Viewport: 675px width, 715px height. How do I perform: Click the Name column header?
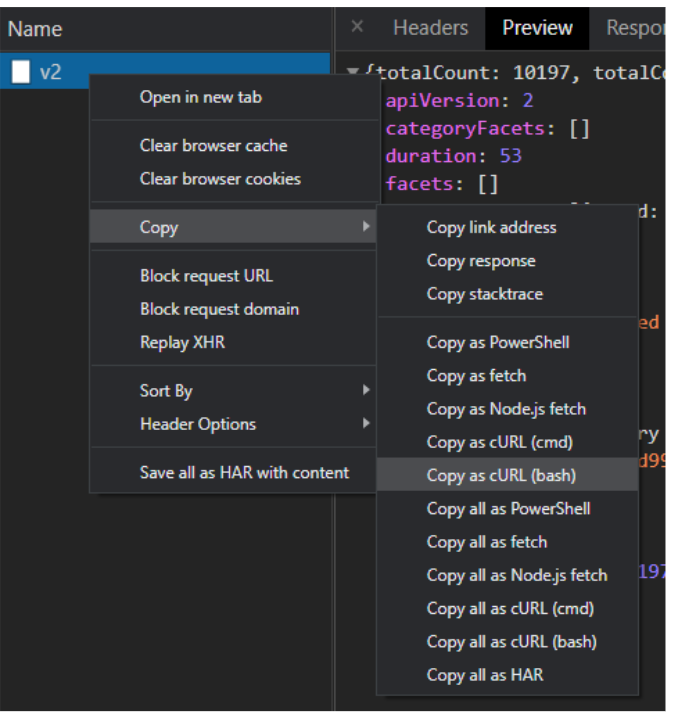coord(35,29)
